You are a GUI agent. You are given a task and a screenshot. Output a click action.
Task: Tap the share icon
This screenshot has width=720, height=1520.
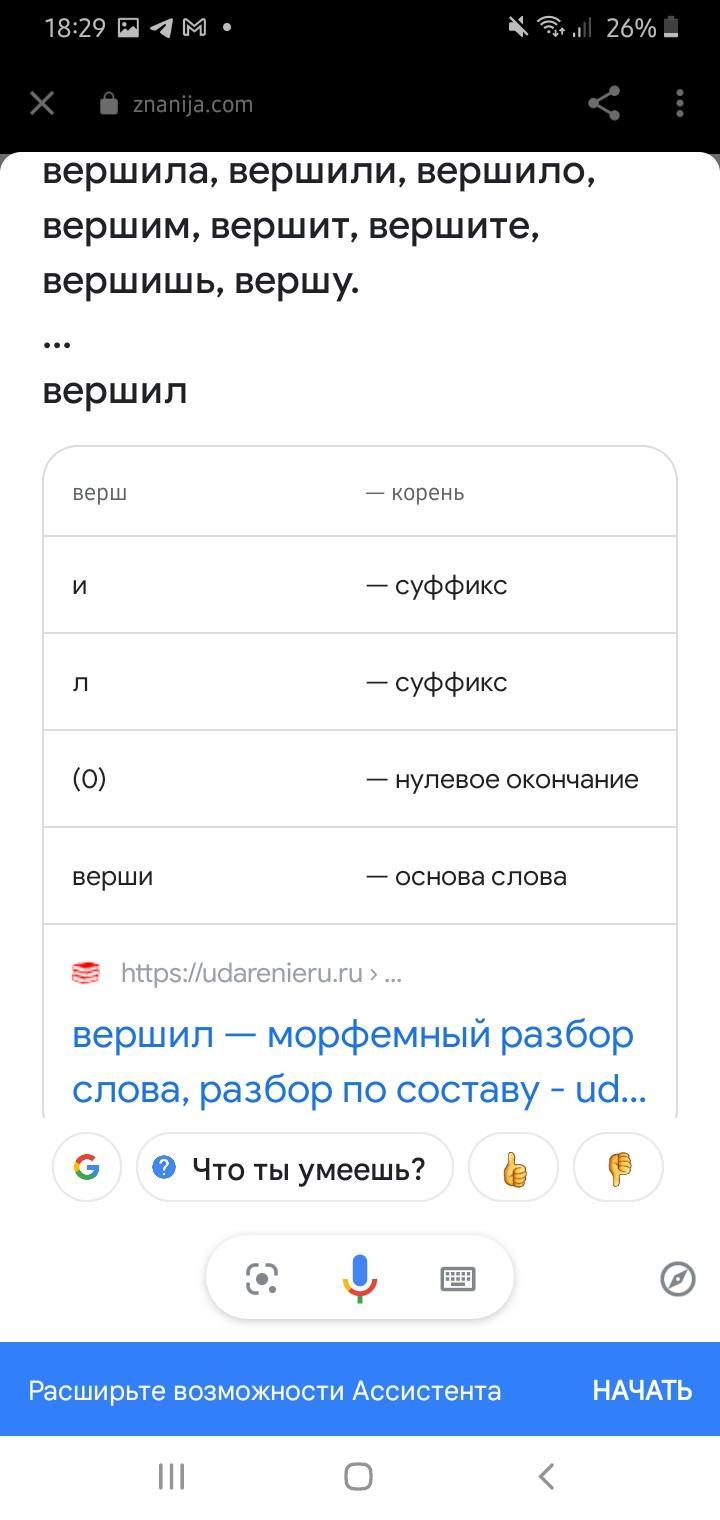click(603, 103)
